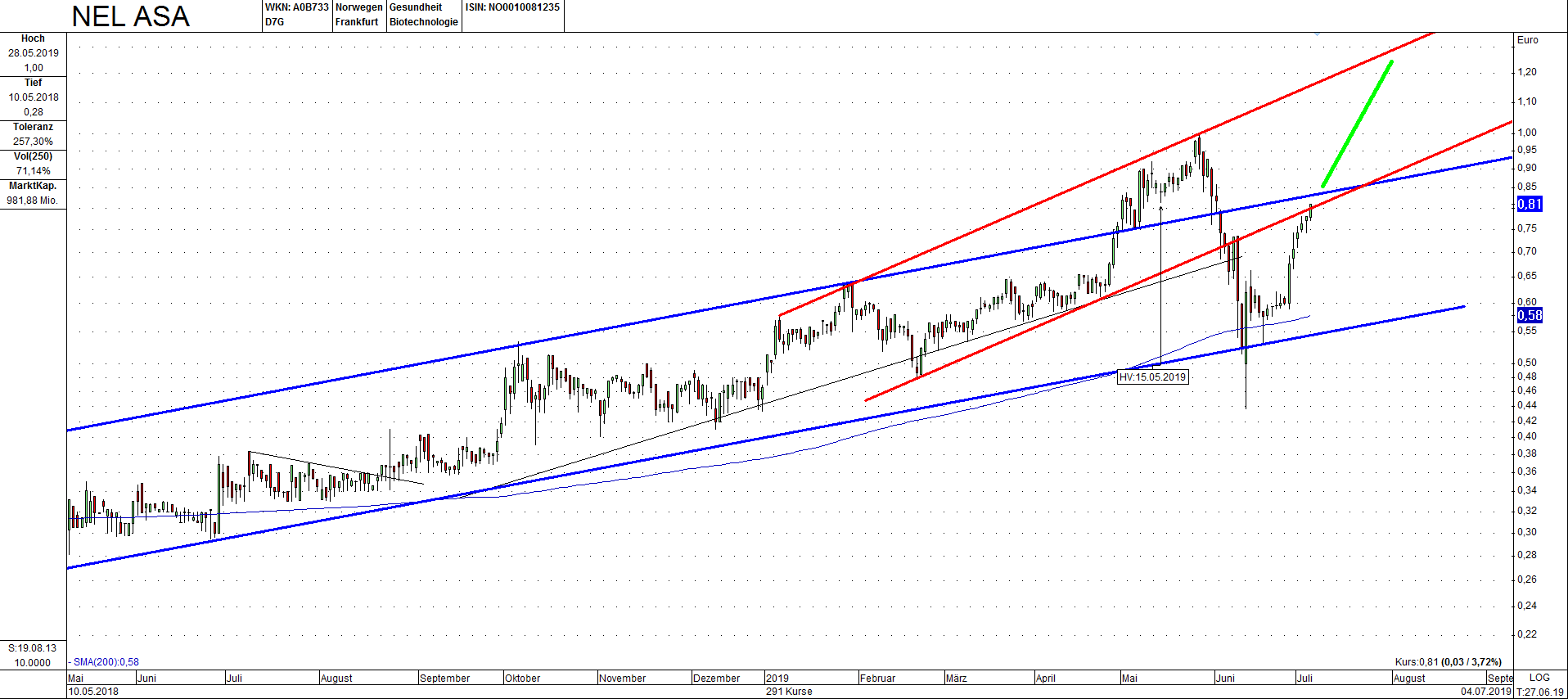
Task: Click the S:19.08.13 entry
Action: click(x=33, y=648)
